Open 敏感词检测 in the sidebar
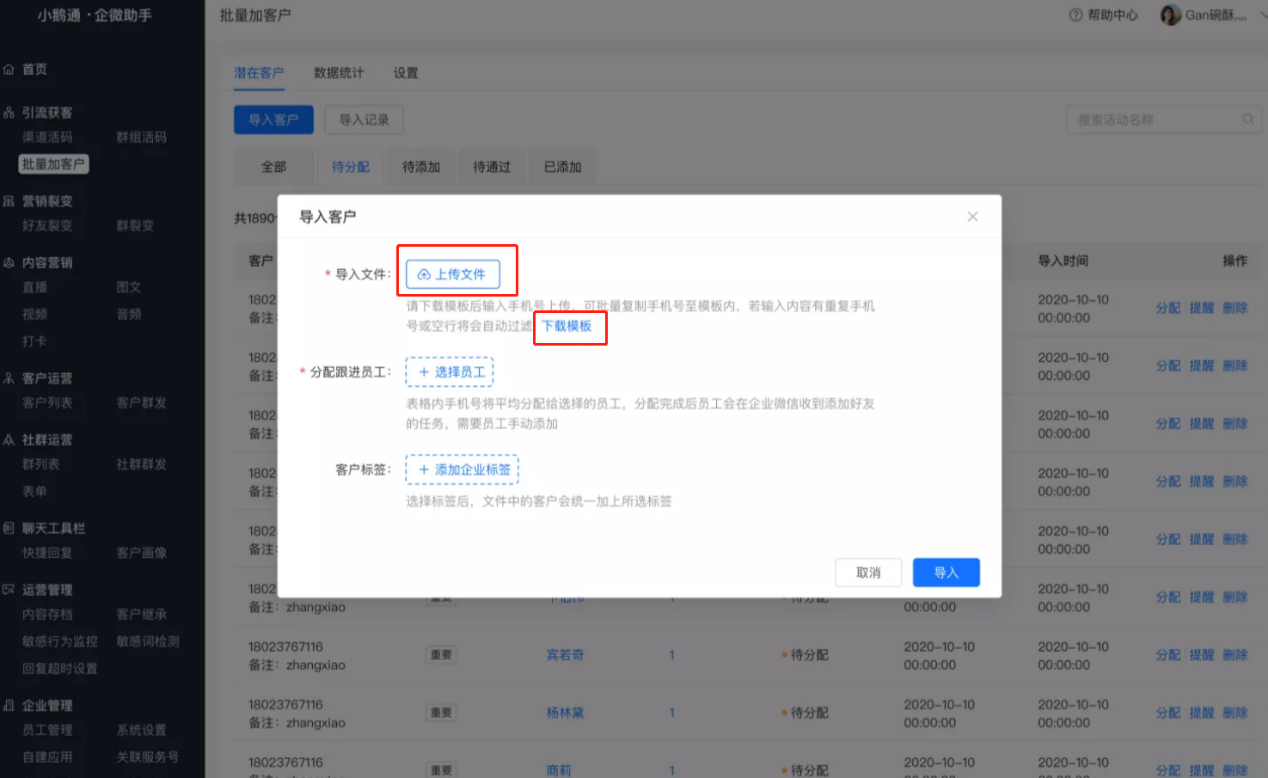Viewport: 1268px width, 778px height. (148, 642)
